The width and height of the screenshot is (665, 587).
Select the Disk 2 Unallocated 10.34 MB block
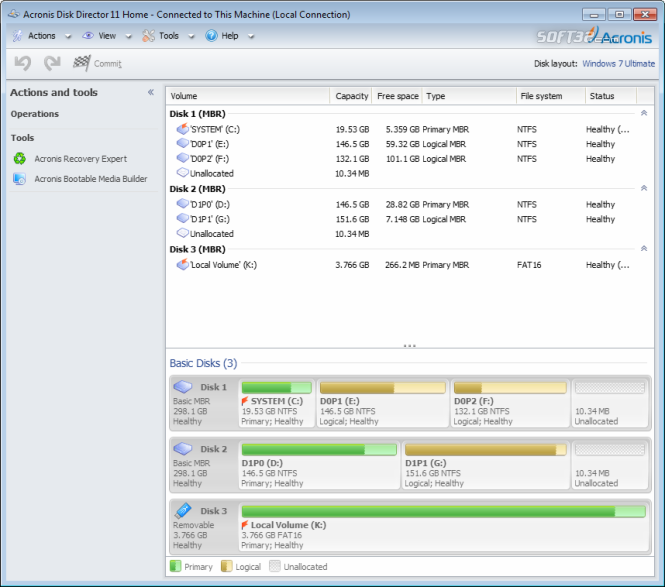coord(610,465)
